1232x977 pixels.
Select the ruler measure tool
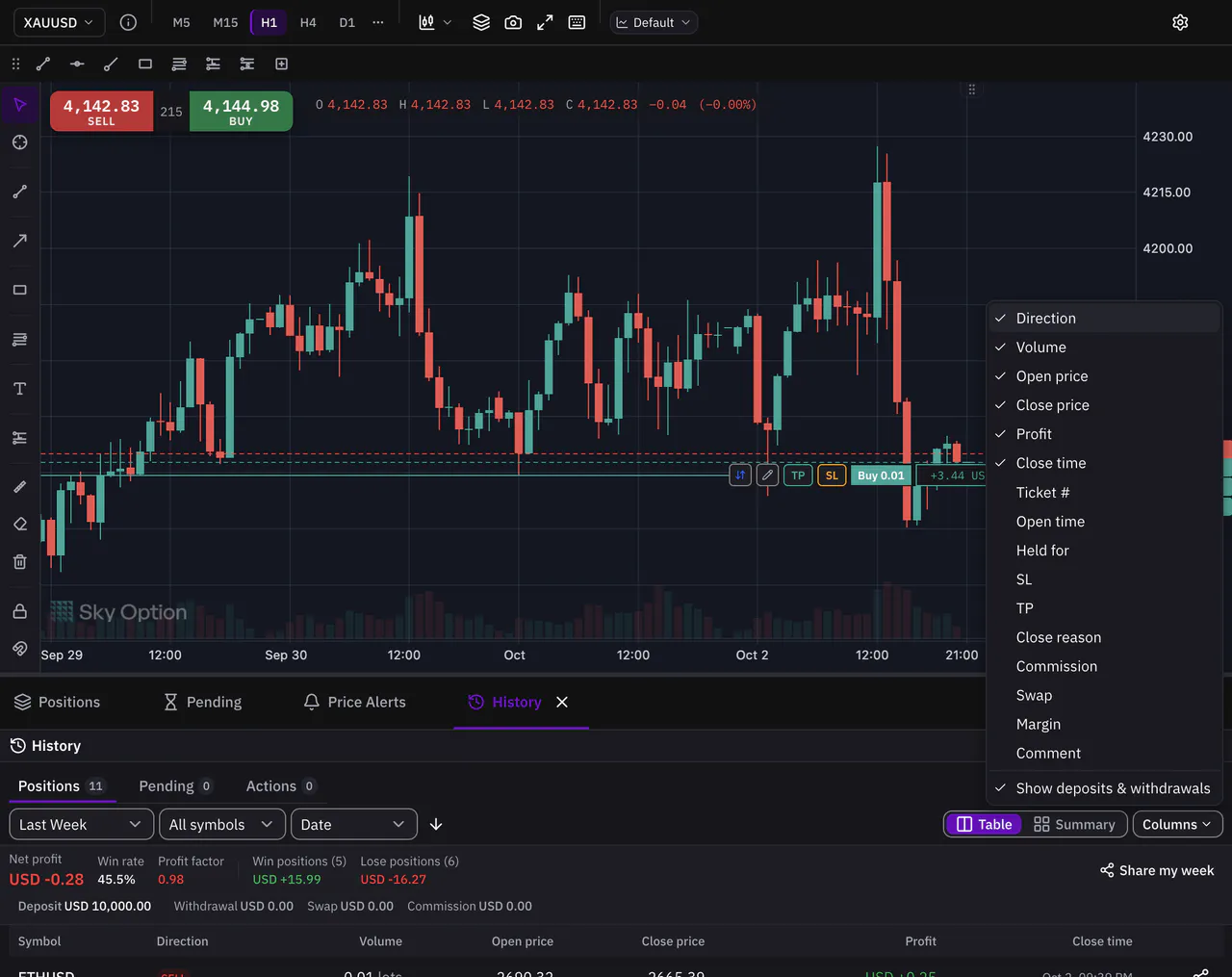pyautogui.click(x=19, y=487)
